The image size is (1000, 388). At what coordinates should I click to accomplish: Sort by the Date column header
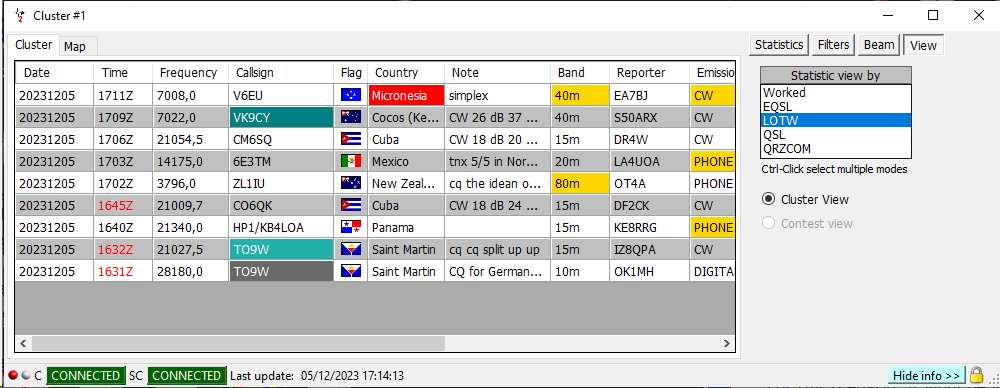pos(54,73)
